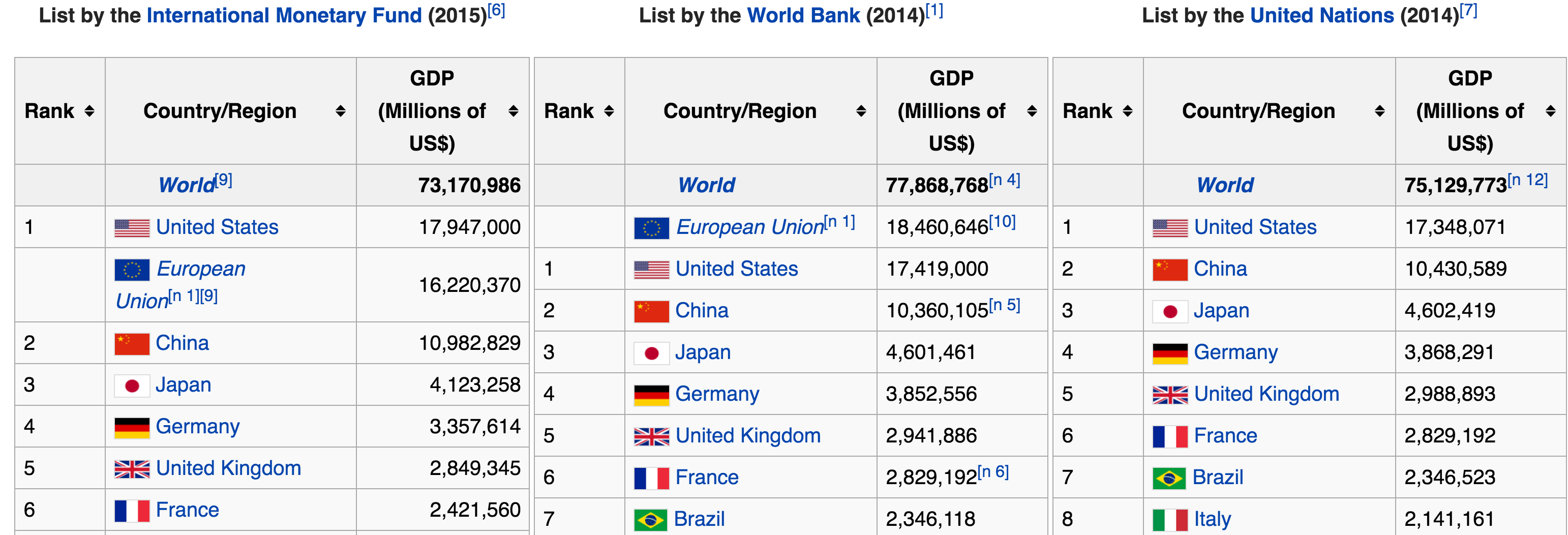Sort World Bank table by Country/Region arrows
Image resolution: width=1568 pixels, height=535 pixels.
(861, 111)
